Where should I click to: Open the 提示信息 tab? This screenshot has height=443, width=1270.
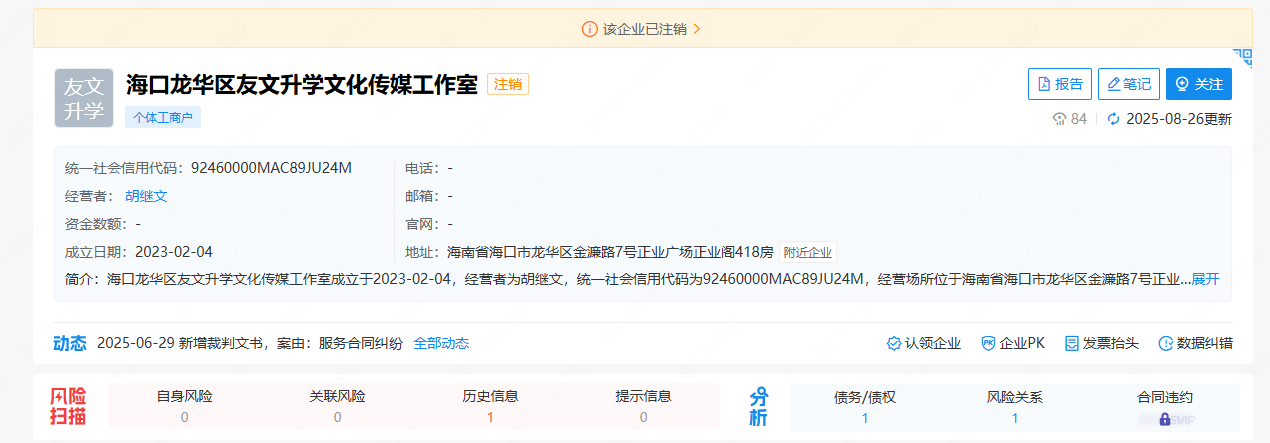coord(643,407)
